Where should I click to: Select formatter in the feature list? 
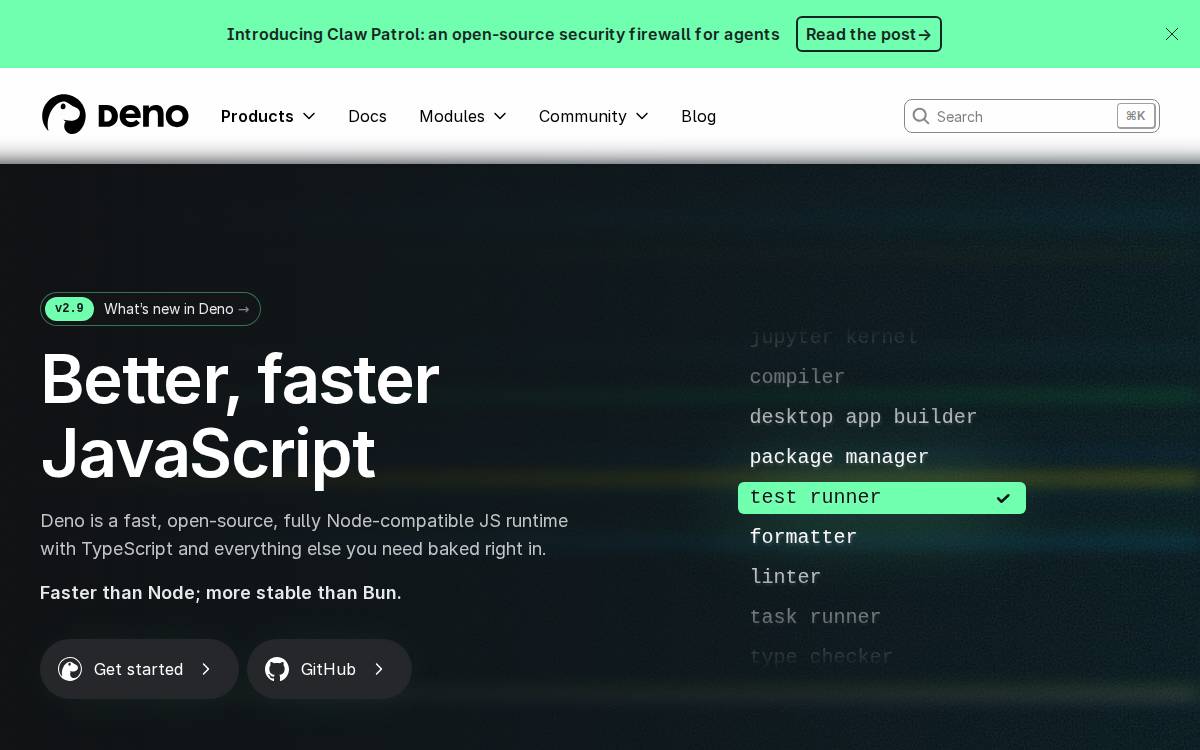(803, 537)
